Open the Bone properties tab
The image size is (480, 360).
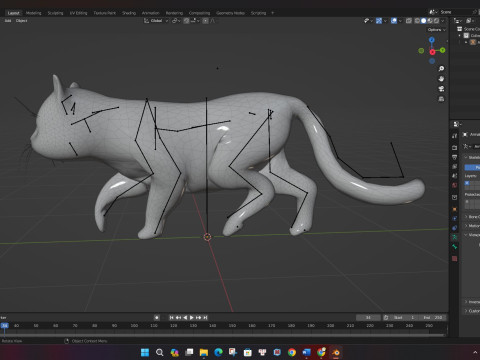455,247
